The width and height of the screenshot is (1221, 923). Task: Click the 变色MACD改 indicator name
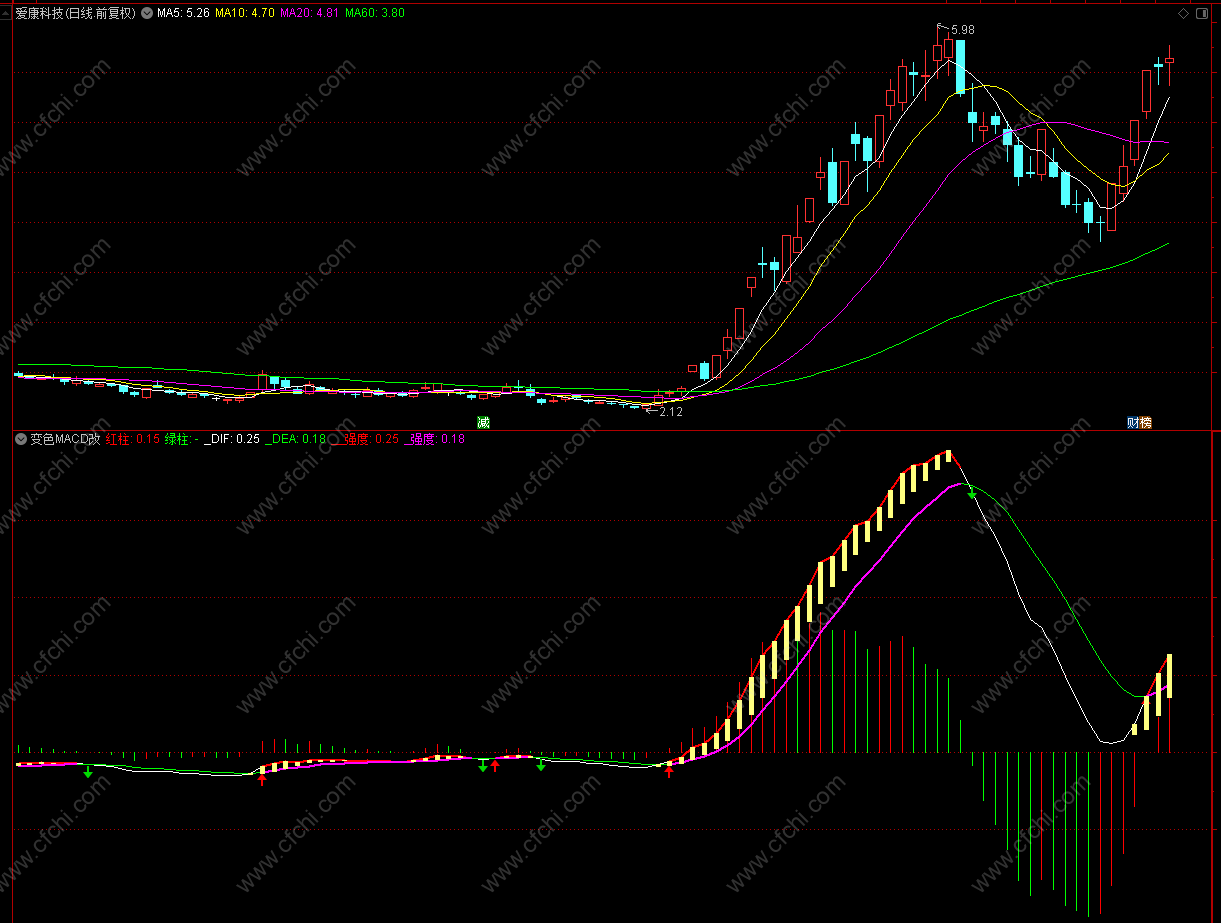(x=65, y=439)
